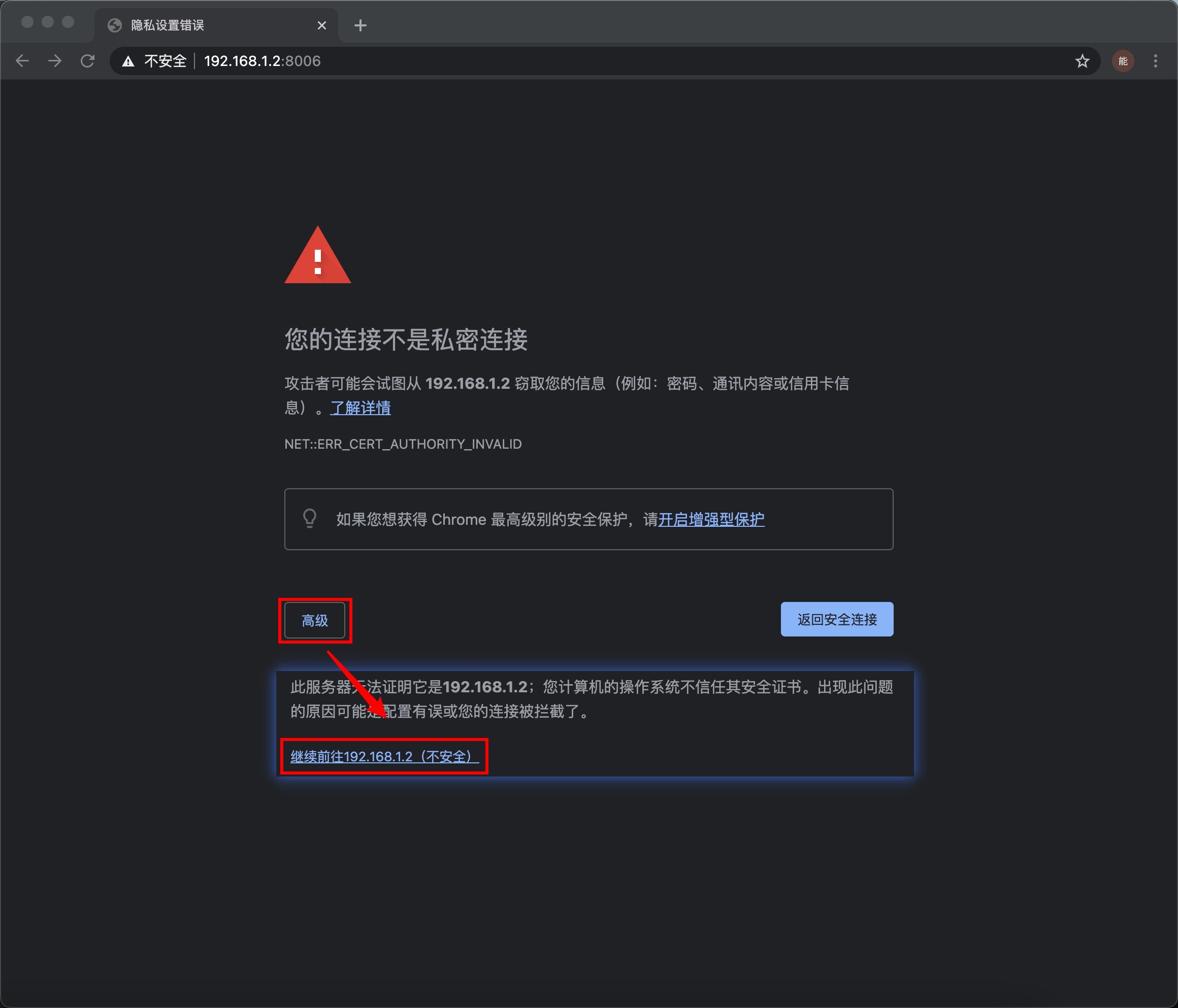Image resolution: width=1178 pixels, height=1008 pixels.
Task: Bookmark the page with the star icon
Action: pyautogui.click(x=1082, y=61)
